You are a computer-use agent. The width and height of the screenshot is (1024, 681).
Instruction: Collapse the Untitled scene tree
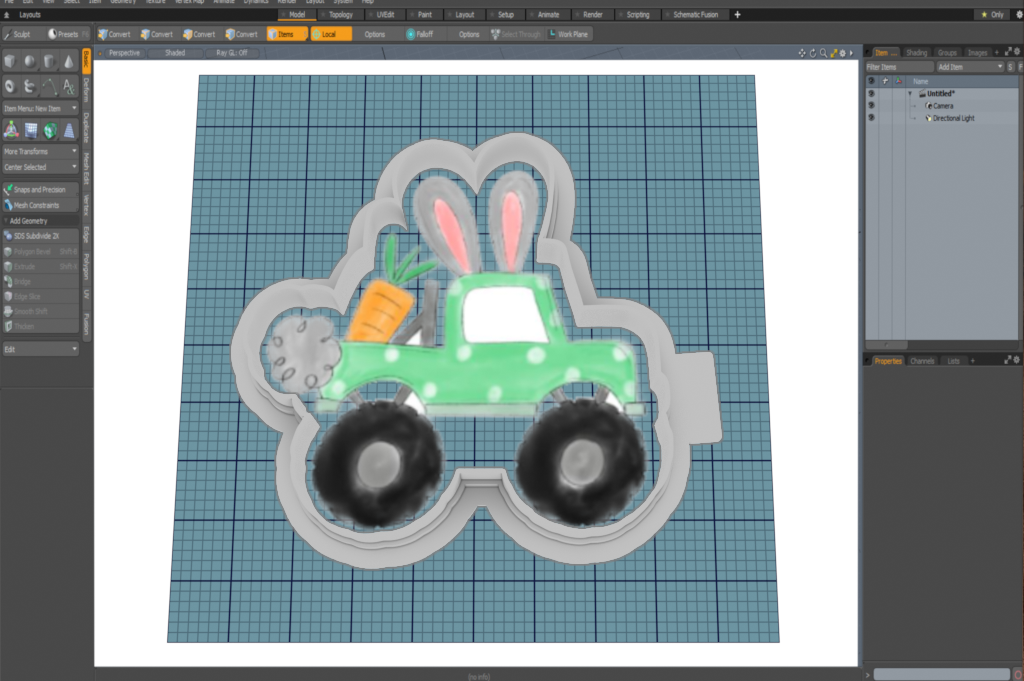[910, 93]
